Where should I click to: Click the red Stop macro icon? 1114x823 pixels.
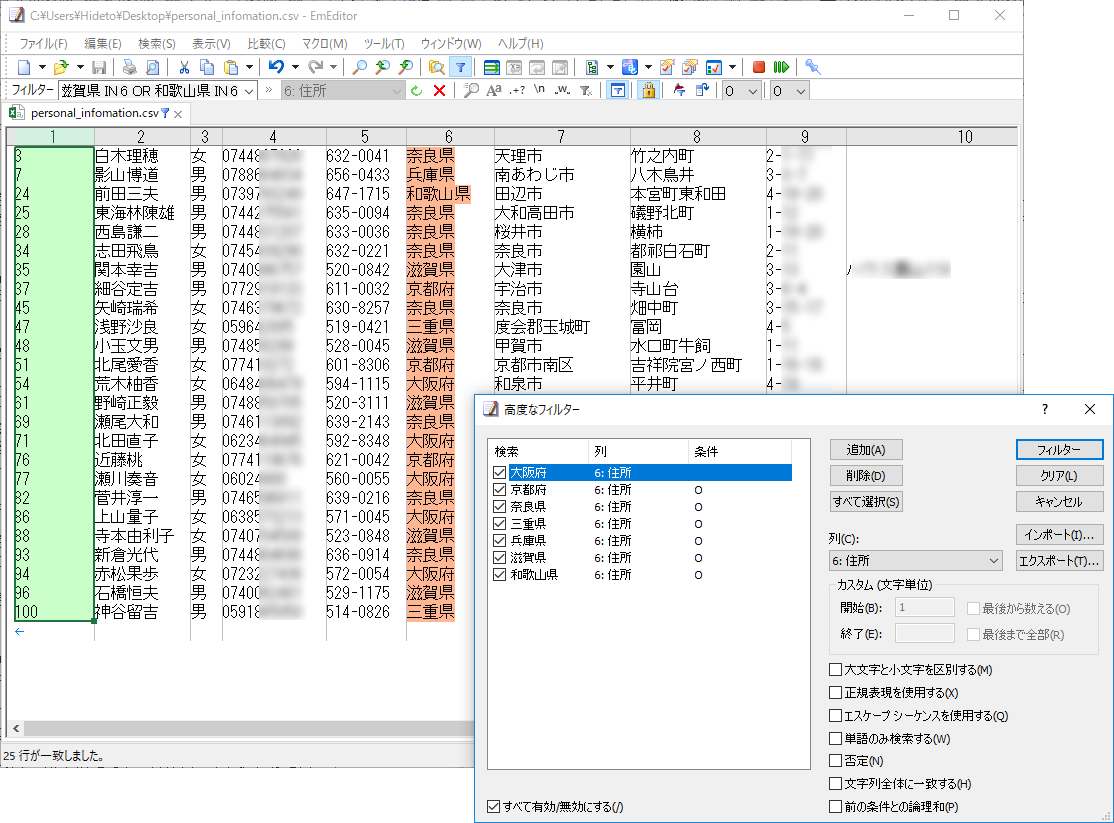pos(759,67)
